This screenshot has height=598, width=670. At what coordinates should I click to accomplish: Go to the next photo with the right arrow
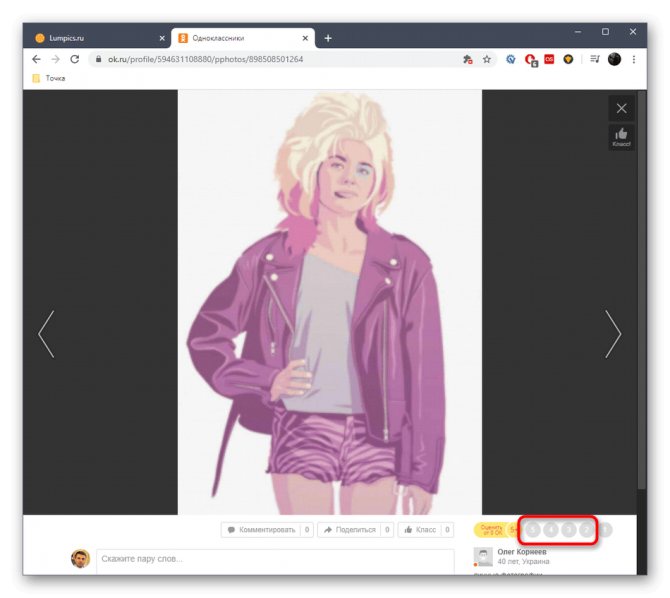click(613, 334)
